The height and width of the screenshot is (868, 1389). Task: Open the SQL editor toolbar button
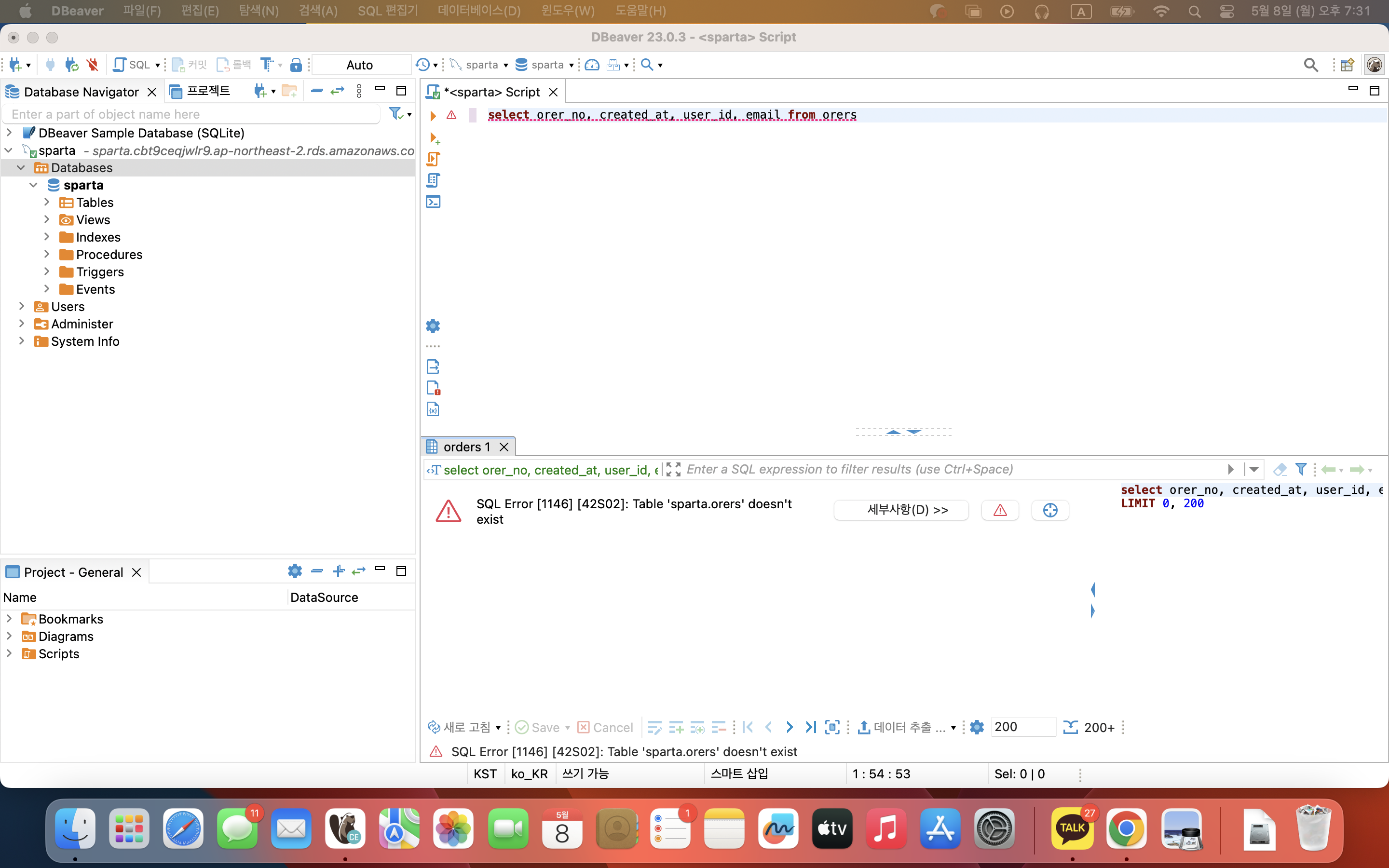point(133,65)
